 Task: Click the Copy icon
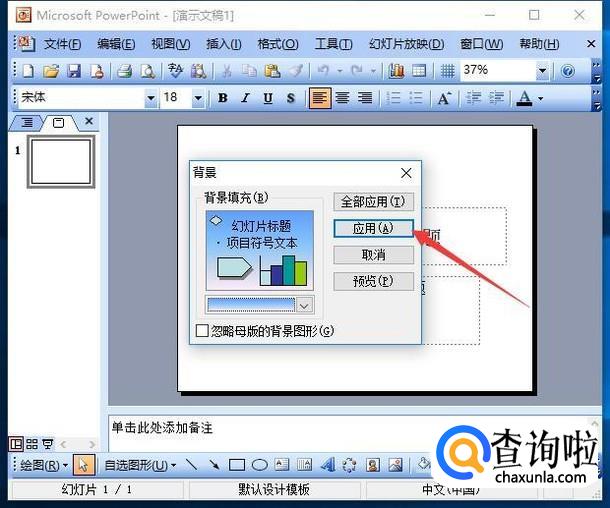coord(249,71)
